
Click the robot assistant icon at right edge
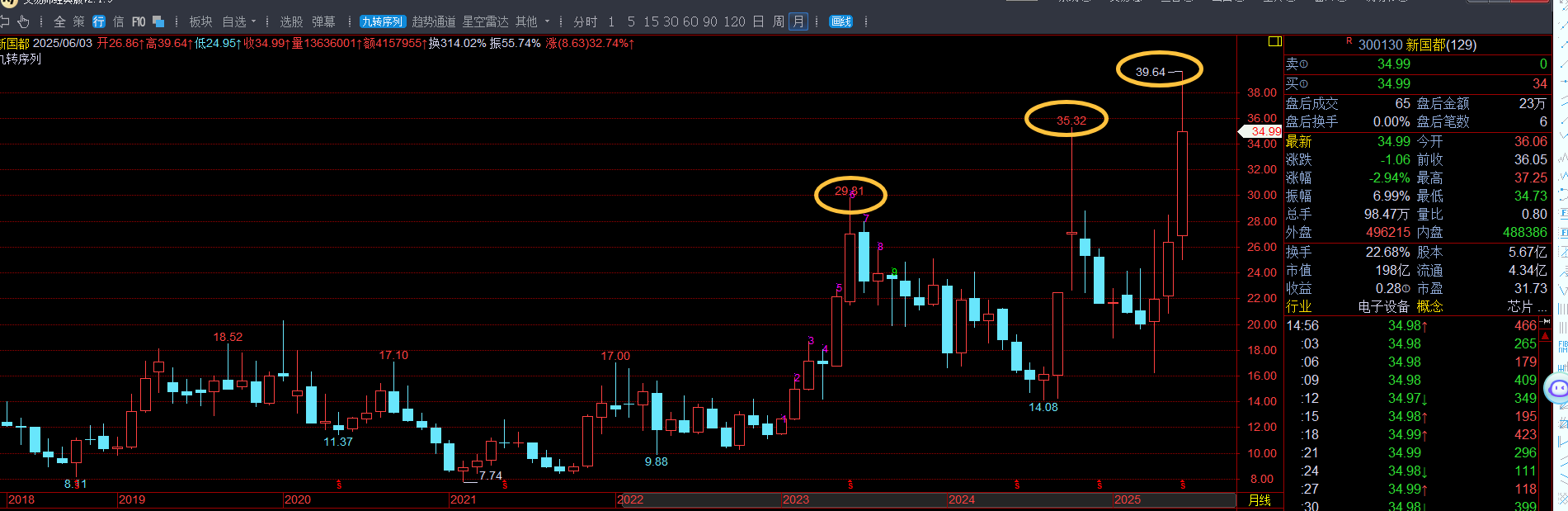1558,388
